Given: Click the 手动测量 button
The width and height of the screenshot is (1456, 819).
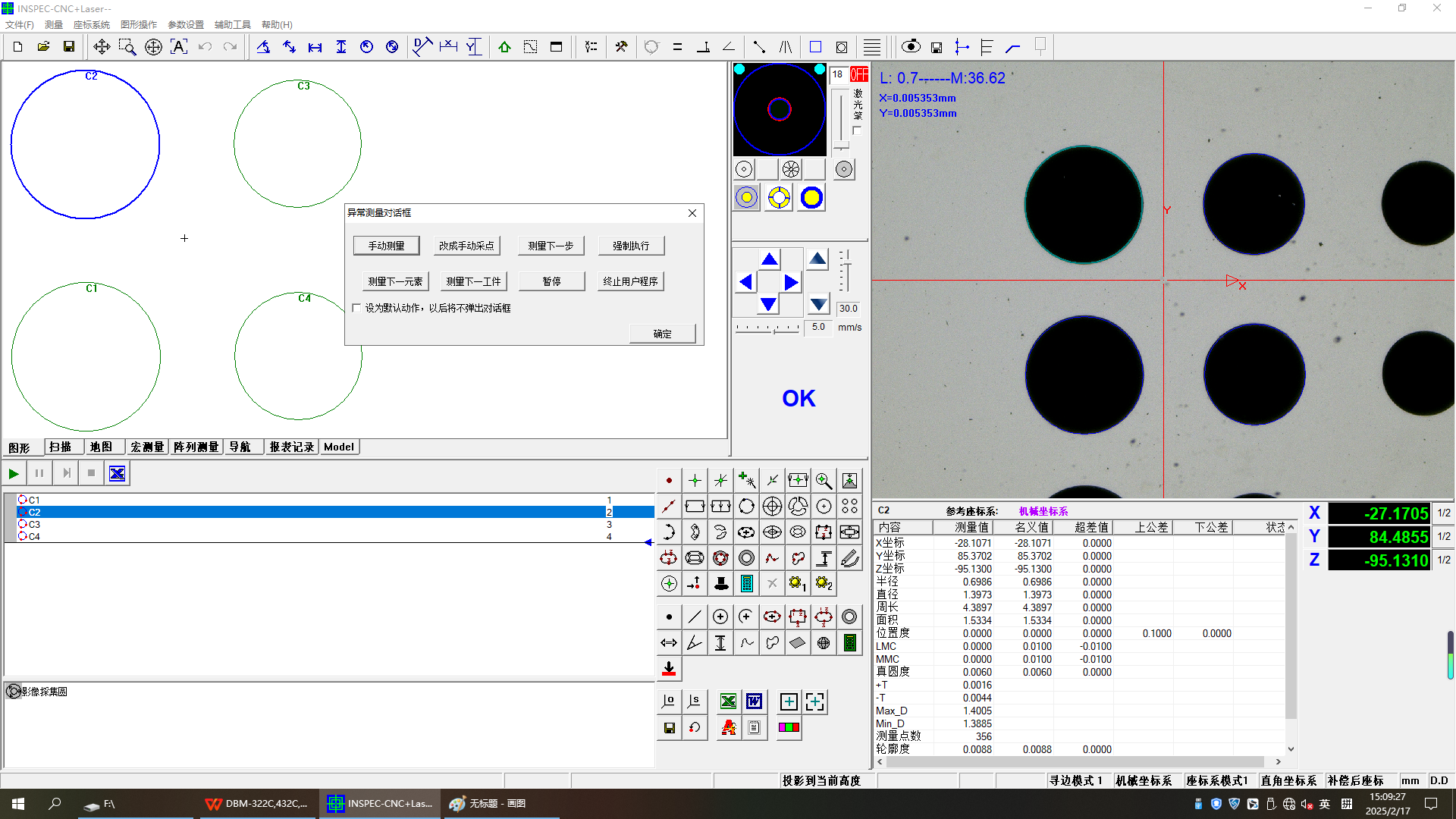Looking at the screenshot, I should (x=386, y=246).
